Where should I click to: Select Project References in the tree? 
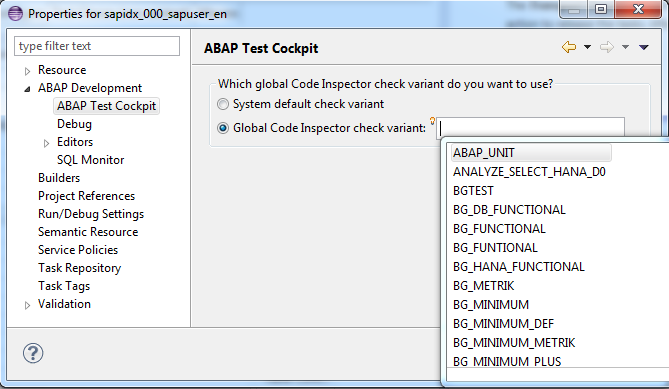(86, 196)
